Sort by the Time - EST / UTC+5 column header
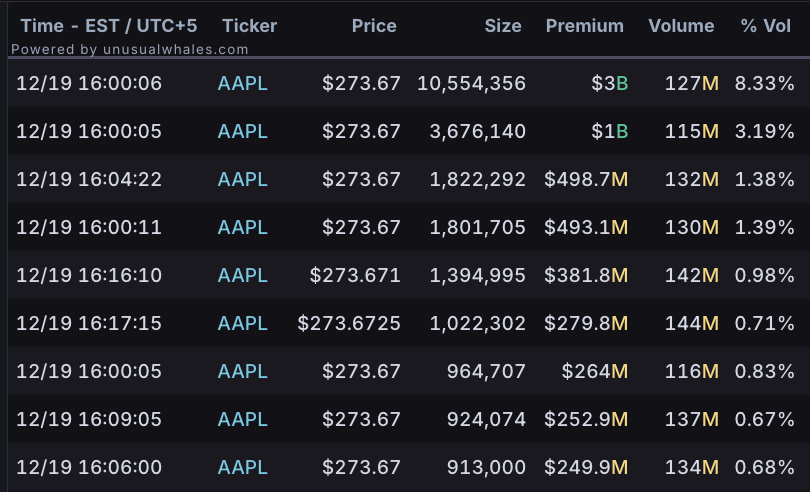The width and height of the screenshot is (810, 492). coord(108,26)
